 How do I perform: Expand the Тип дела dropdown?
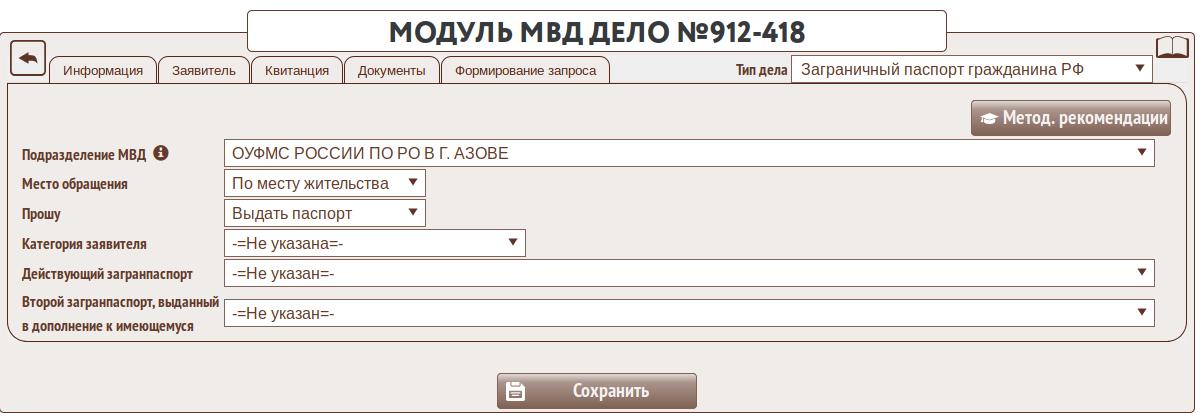[x=971, y=69]
